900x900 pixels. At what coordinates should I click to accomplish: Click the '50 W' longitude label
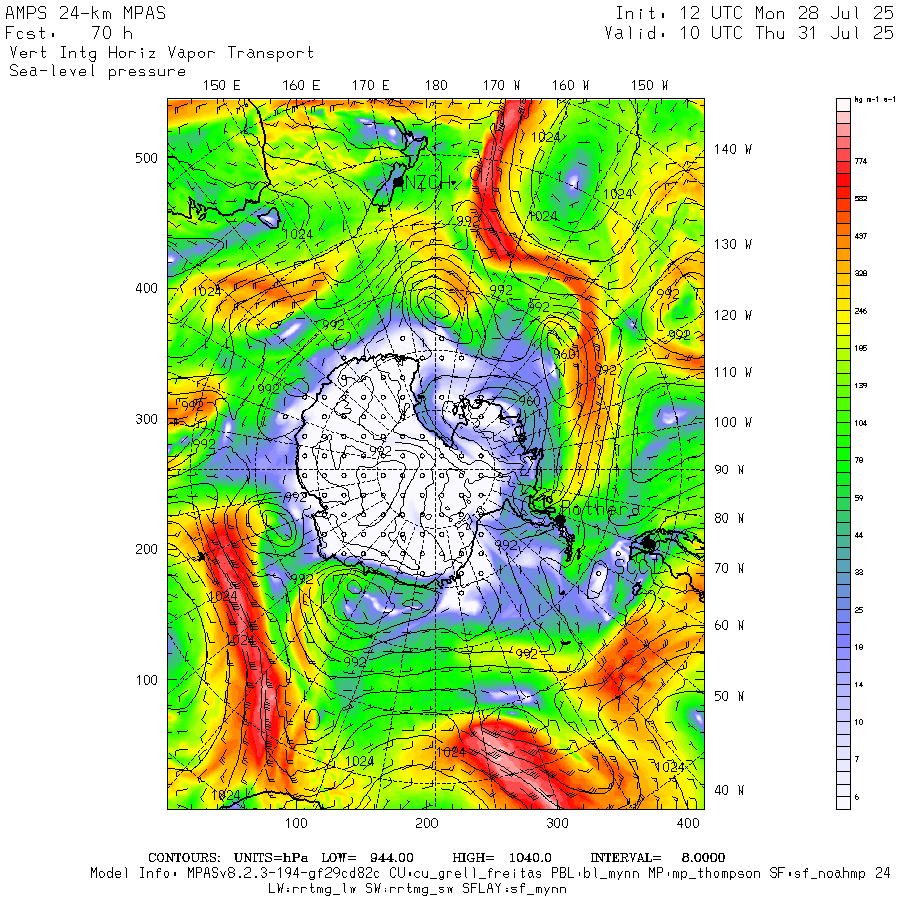click(x=729, y=696)
